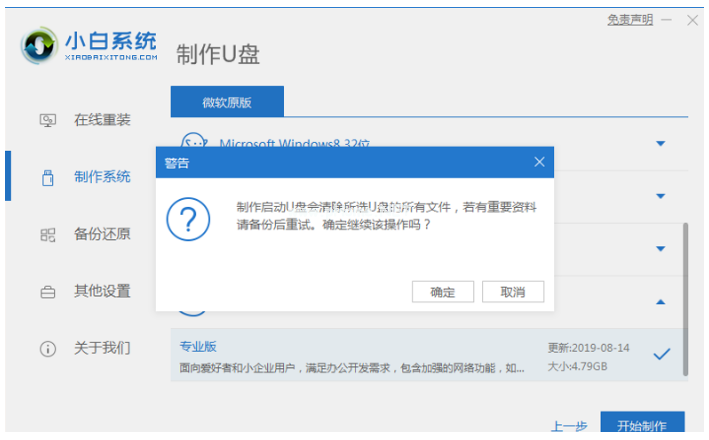Click the 制作系统 USB drive icon
709x440 pixels.
click(x=47, y=178)
